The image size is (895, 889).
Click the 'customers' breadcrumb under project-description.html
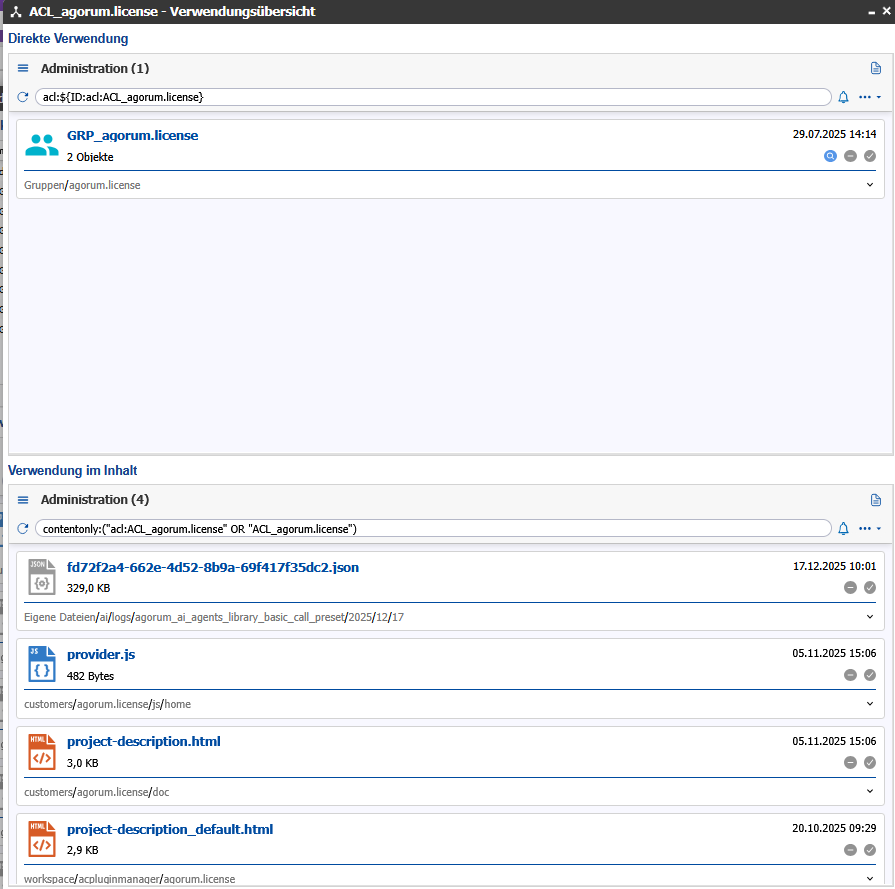(x=49, y=792)
